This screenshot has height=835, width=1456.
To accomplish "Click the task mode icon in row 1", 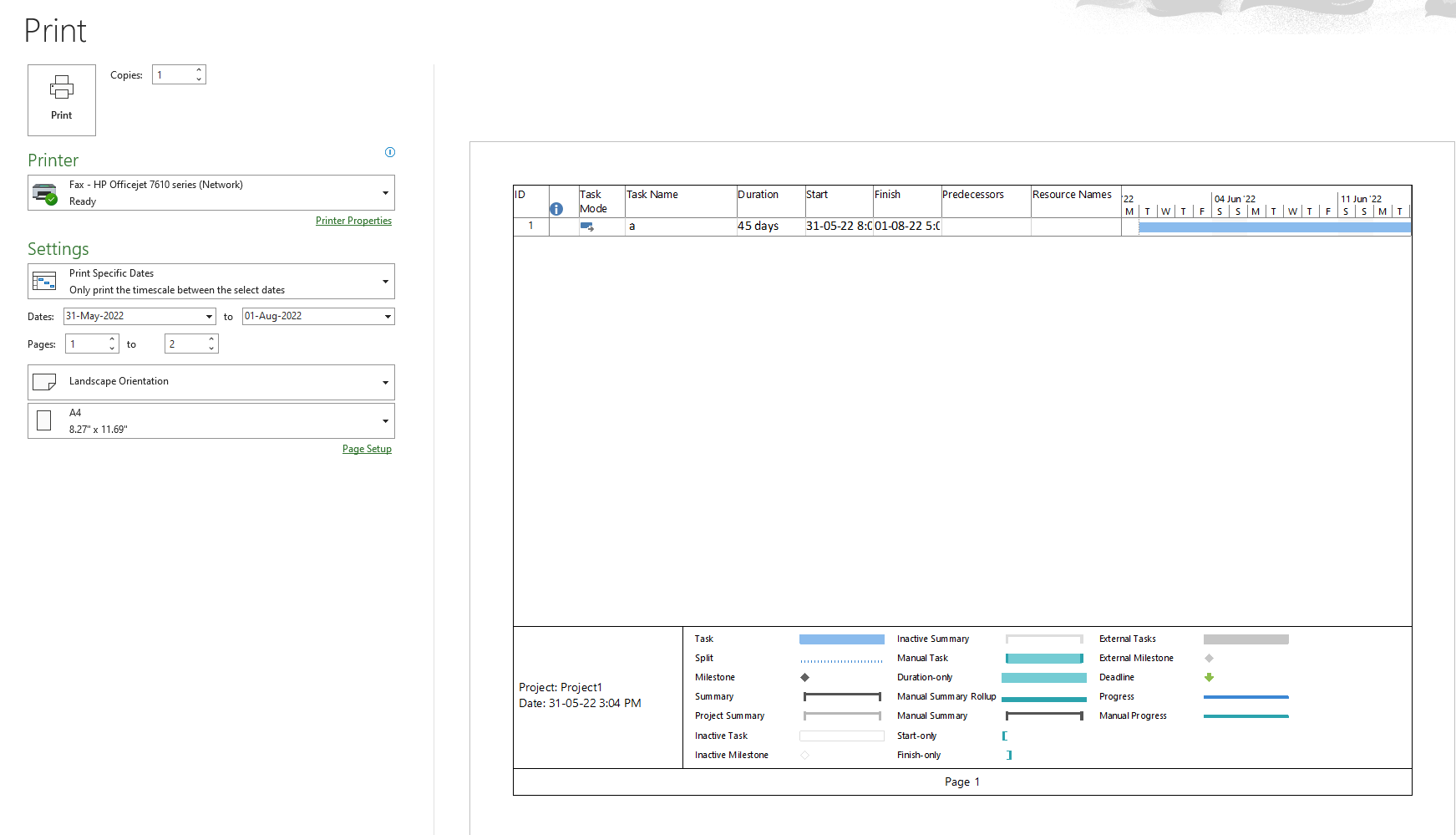I will (587, 227).
